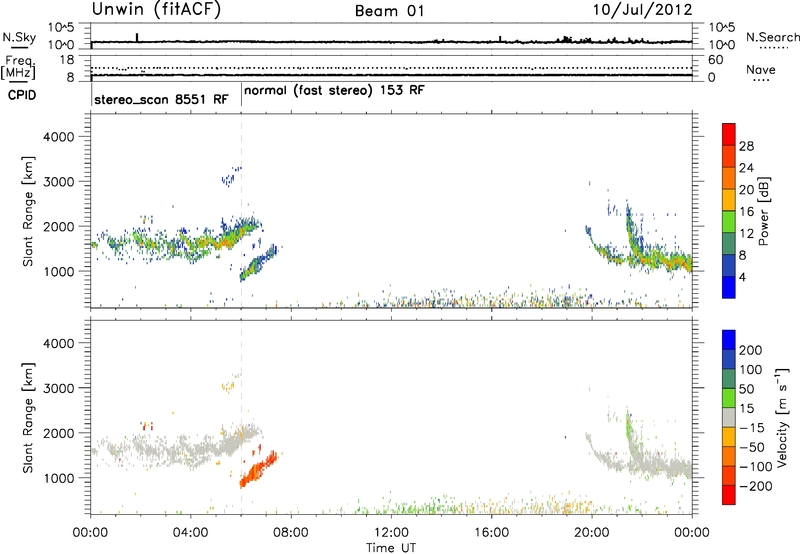Click the '04:00' time axis tick label
The image size is (800, 554).
click(x=190, y=533)
